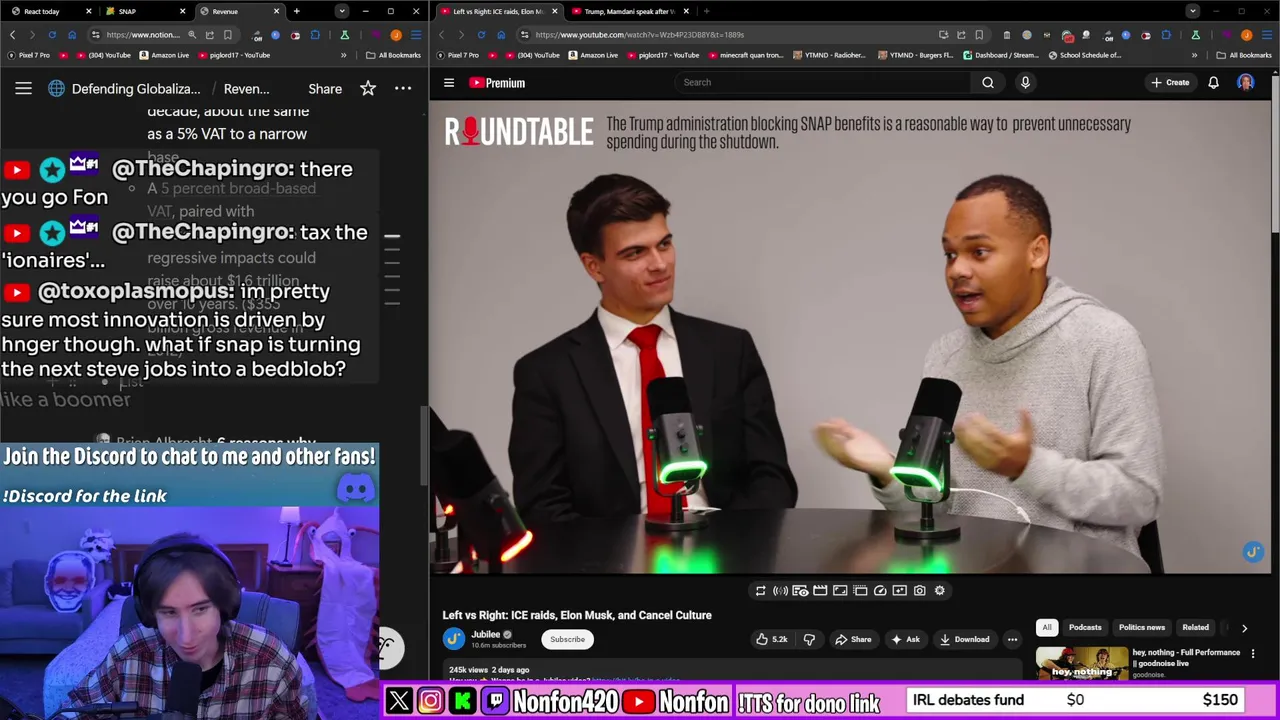Go to YouTube Premium home logo

[x=497, y=83]
